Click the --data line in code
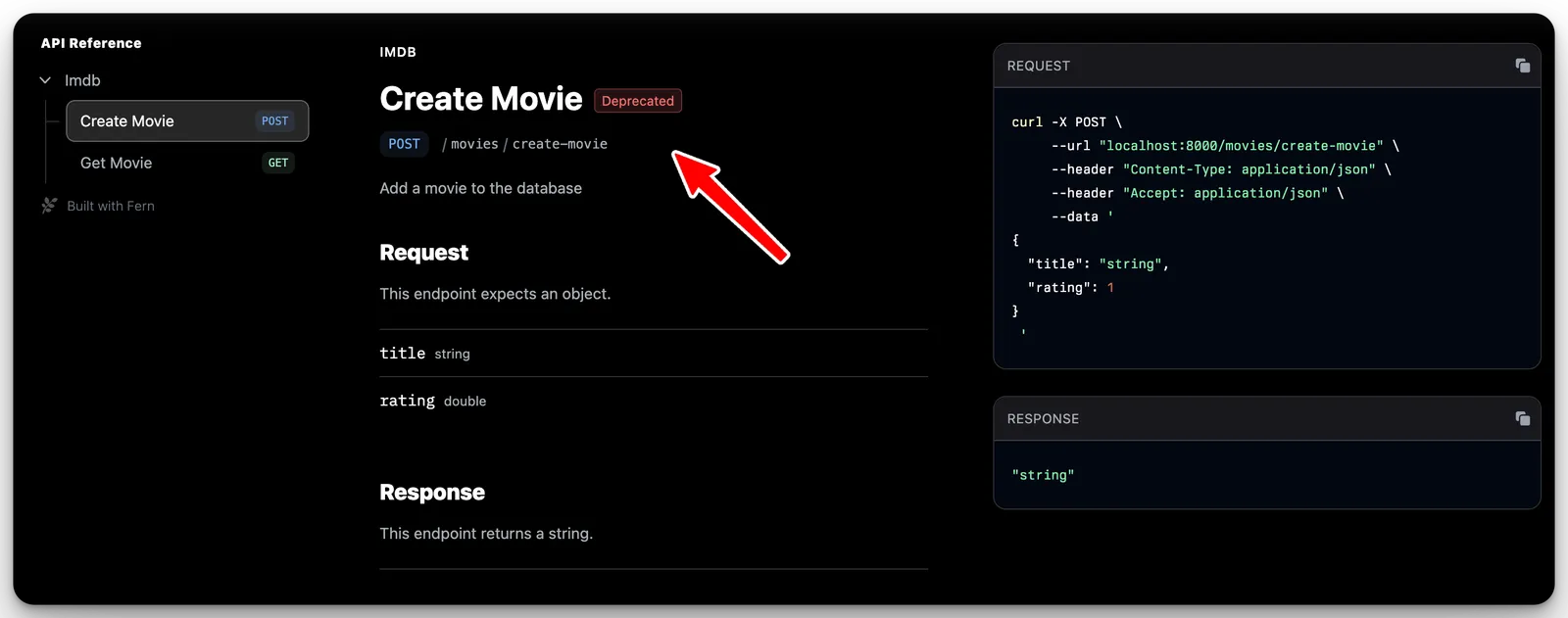This screenshot has height=618, width=1568. [1082, 216]
